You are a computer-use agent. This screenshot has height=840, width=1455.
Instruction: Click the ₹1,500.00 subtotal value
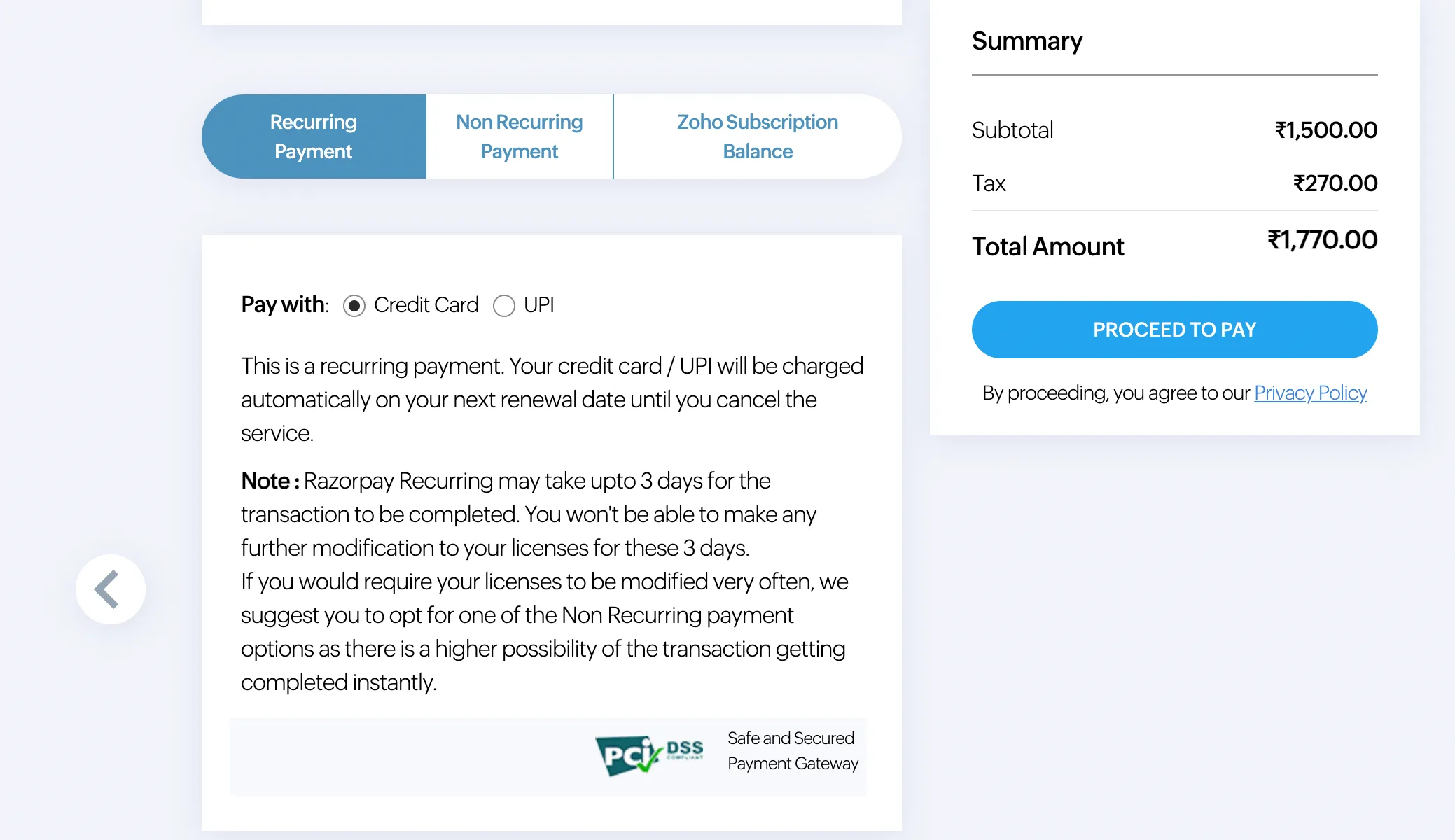click(1325, 130)
